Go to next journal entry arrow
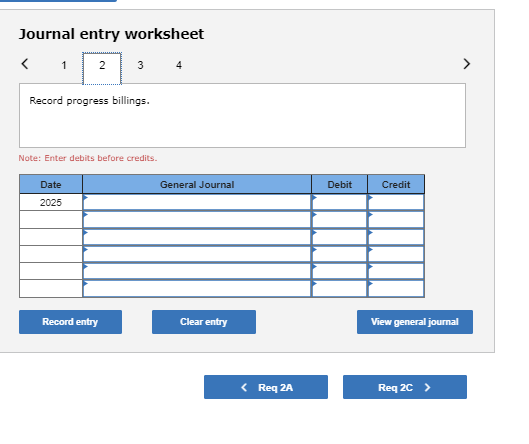 [x=467, y=64]
